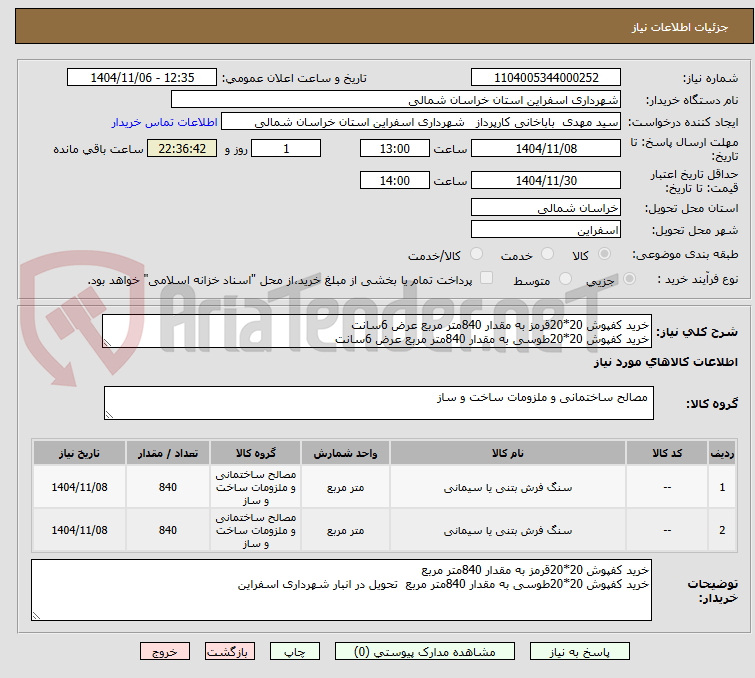The image size is (755, 678).
Task: Select the متوسط purchase type radio
Action: tap(565, 279)
